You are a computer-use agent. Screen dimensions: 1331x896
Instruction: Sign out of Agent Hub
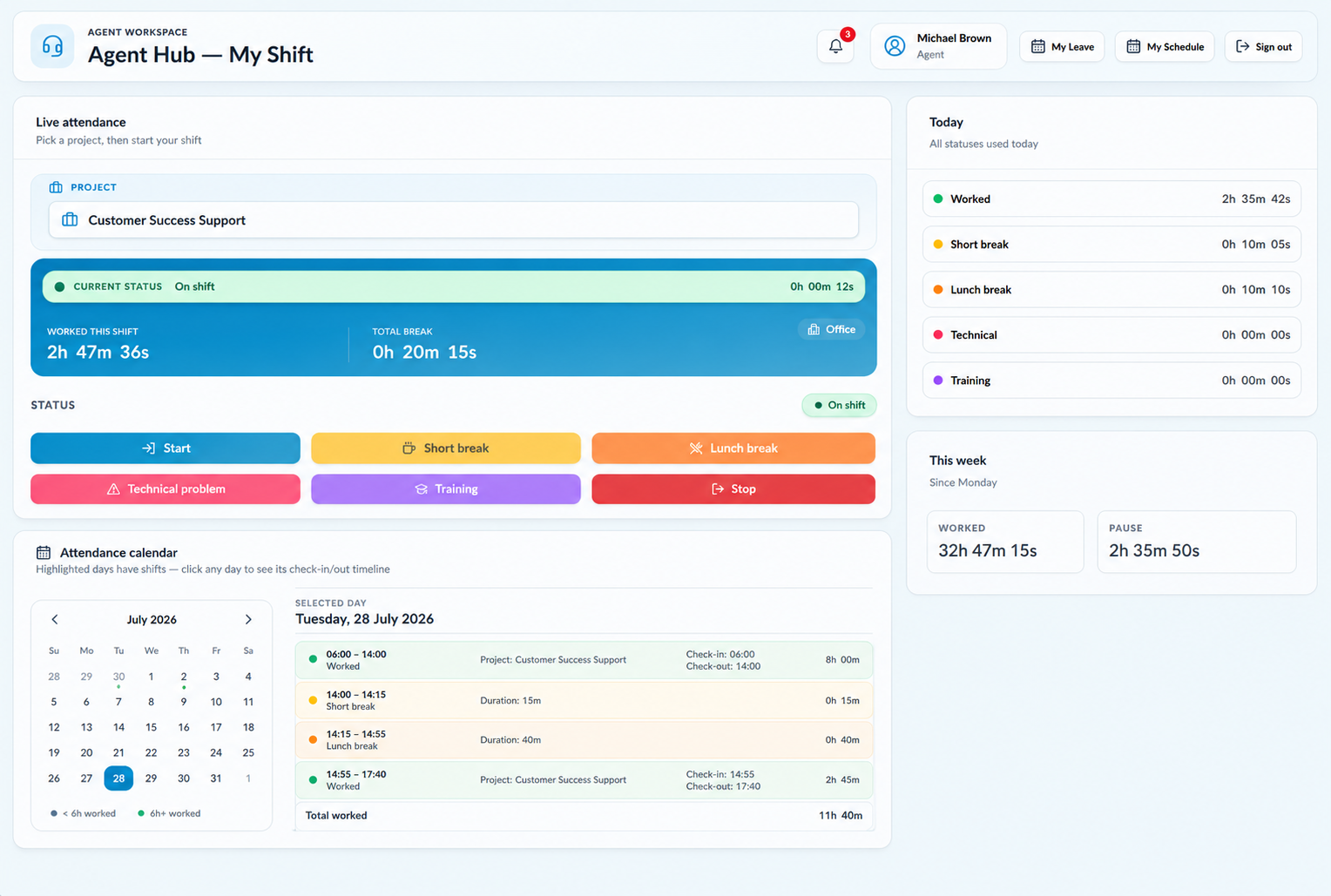[x=1263, y=46]
